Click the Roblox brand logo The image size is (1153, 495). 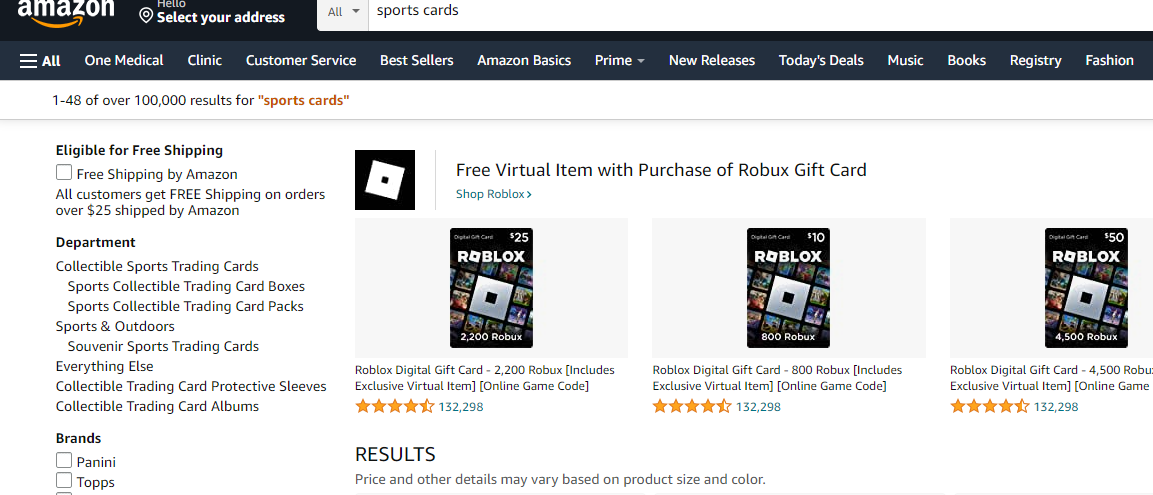[385, 180]
